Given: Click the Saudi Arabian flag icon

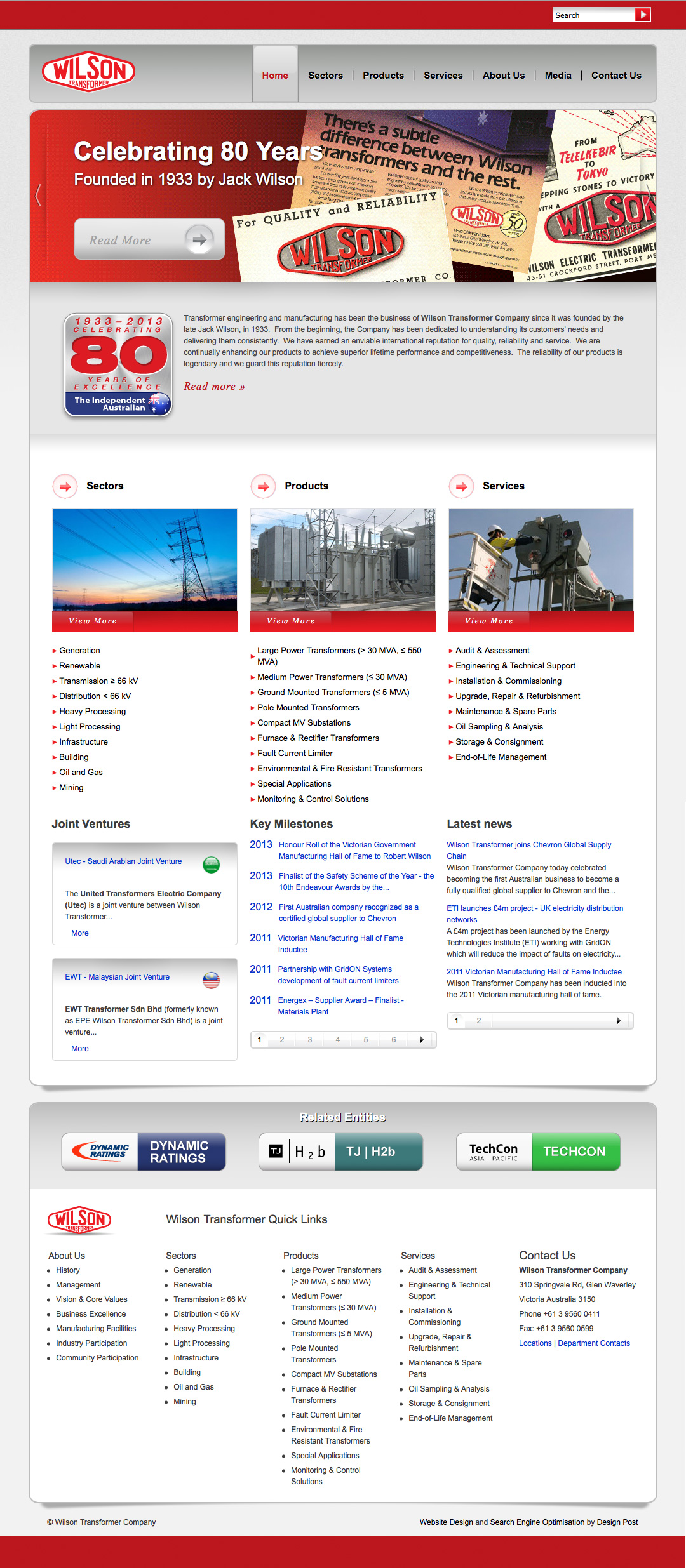Looking at the screenshot, I should (x=212, y=864).
